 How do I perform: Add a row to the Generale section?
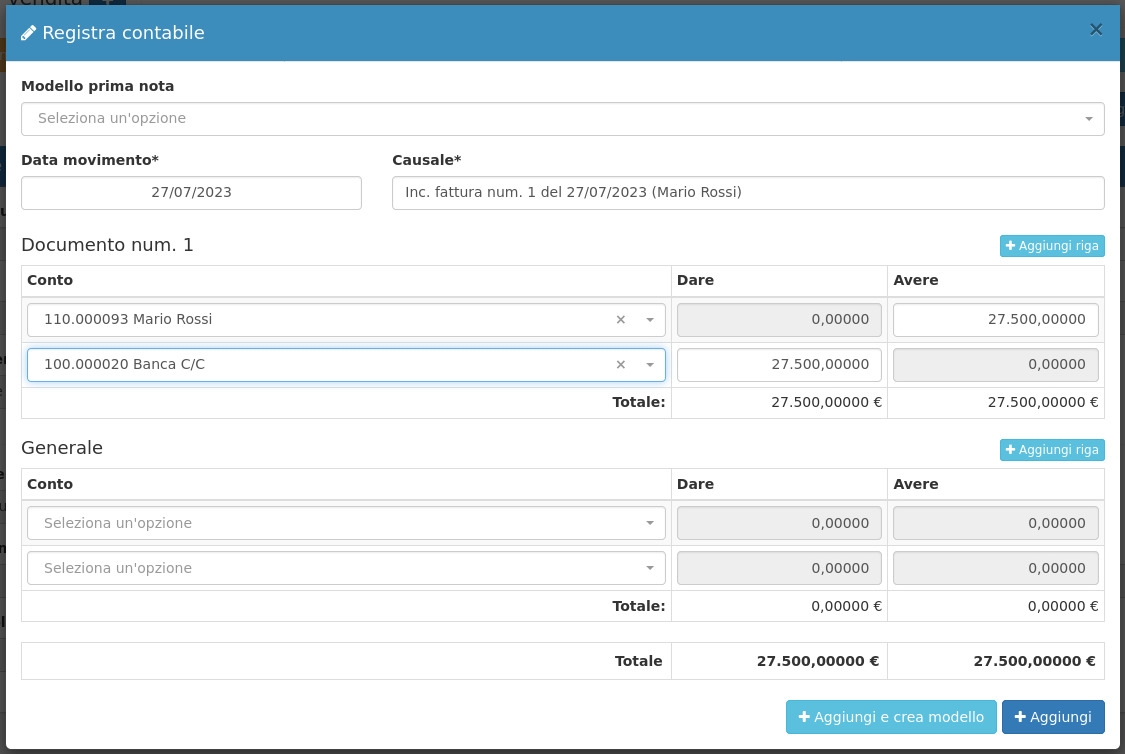(x=1051, y=450)
